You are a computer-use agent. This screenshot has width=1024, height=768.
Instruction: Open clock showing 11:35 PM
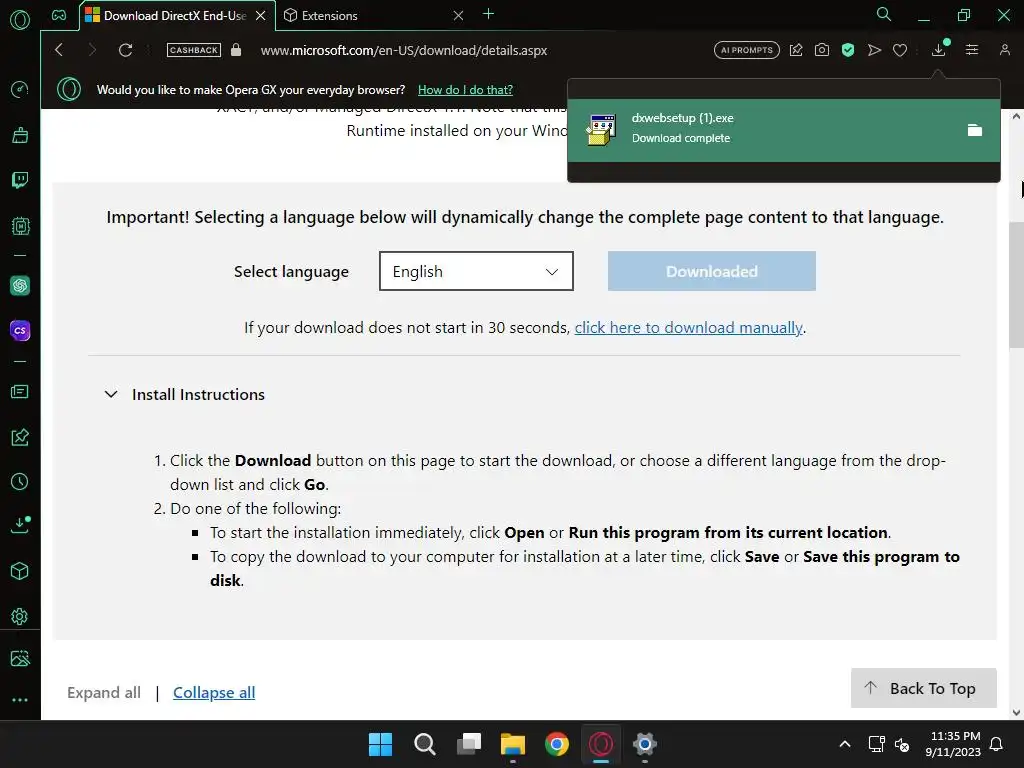(x=953, y=744)
